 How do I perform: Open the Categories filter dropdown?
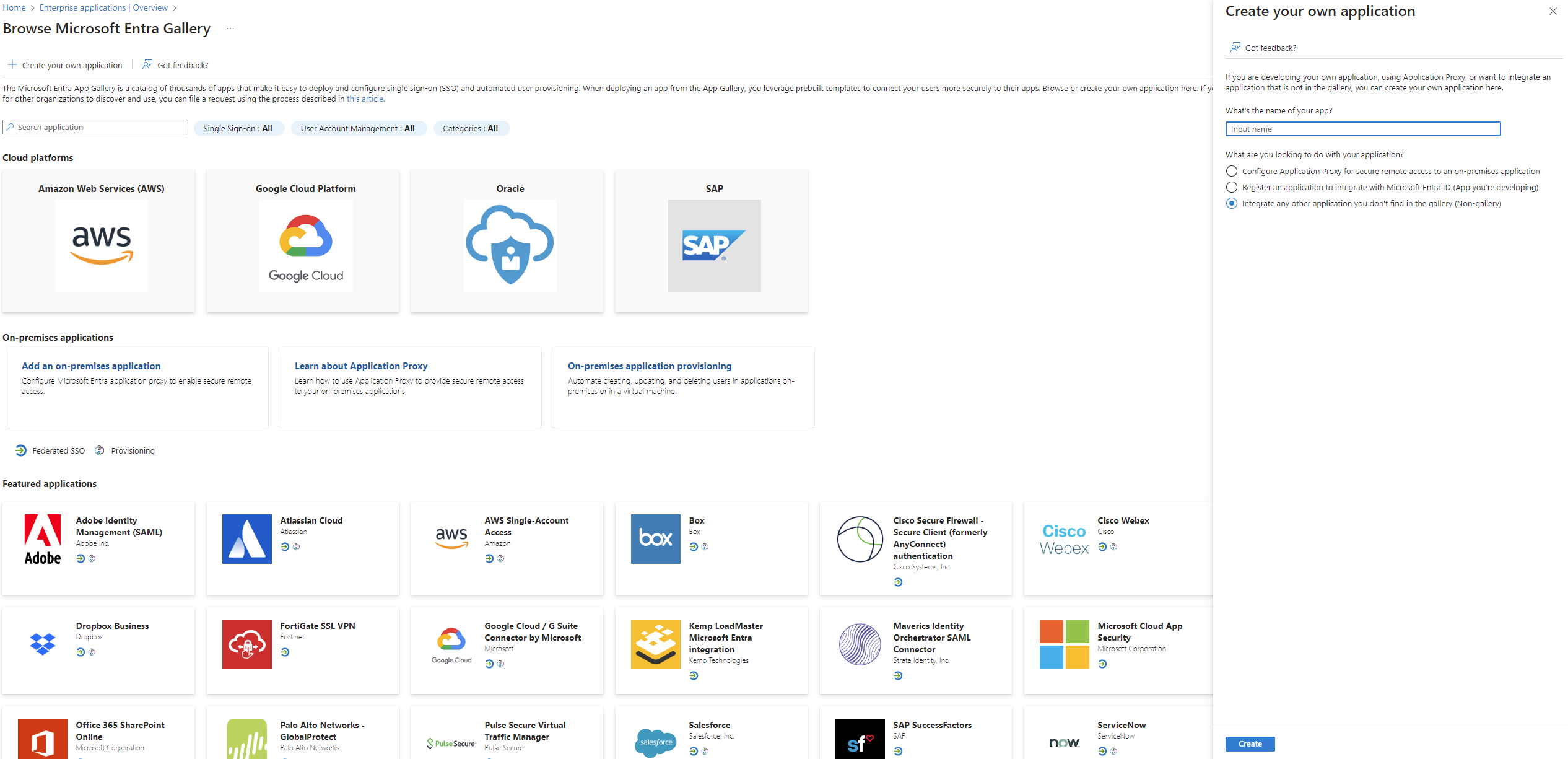[x=471, y=128]
